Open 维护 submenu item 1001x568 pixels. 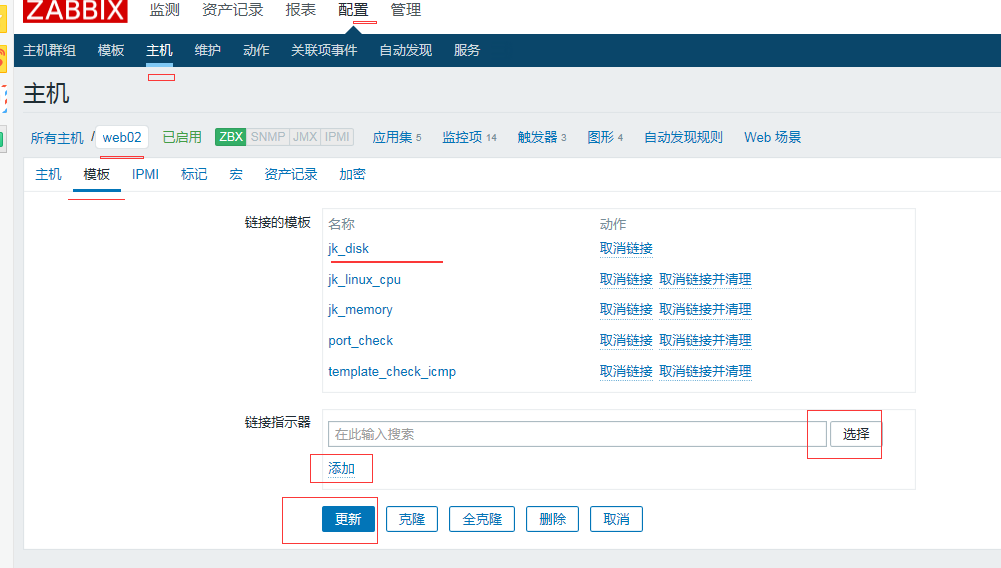pyautogui.click(x=207, y=50)
